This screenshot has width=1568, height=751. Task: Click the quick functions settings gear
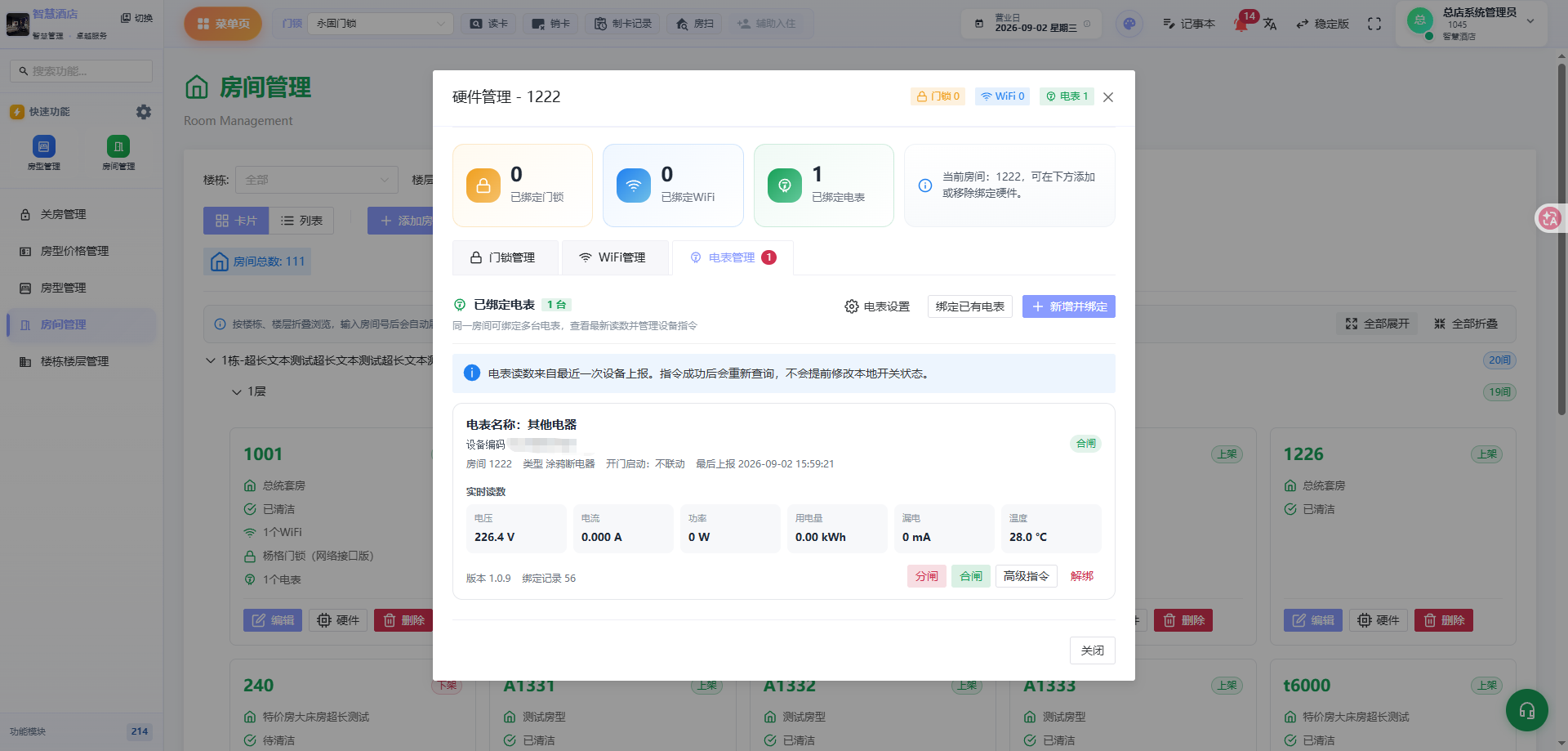pos(144,112)
